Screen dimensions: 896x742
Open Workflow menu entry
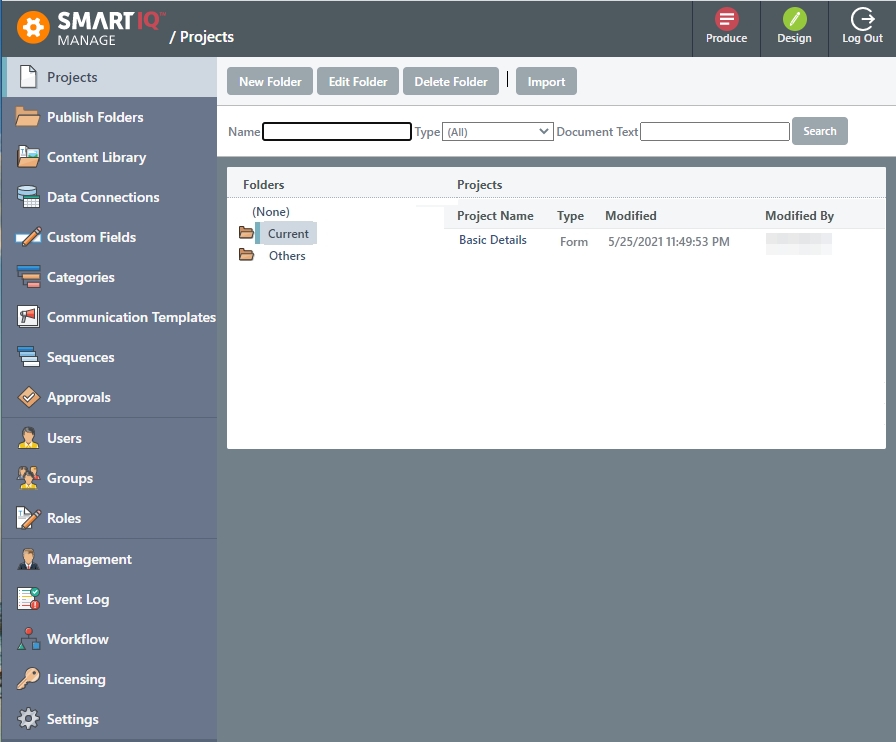(110, 639)
